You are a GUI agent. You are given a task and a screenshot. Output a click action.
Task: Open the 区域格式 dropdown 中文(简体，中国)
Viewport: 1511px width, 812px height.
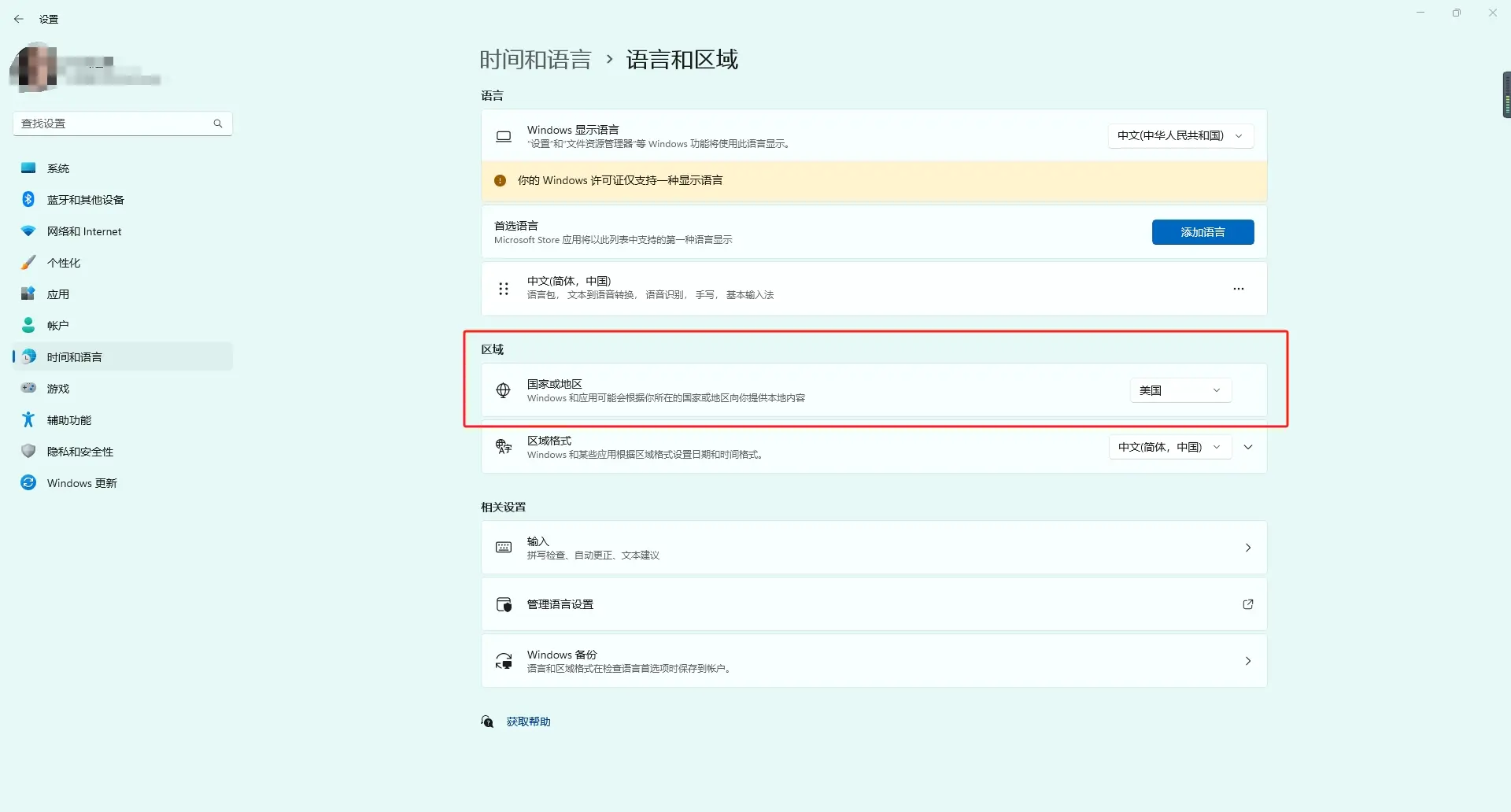1169,446
